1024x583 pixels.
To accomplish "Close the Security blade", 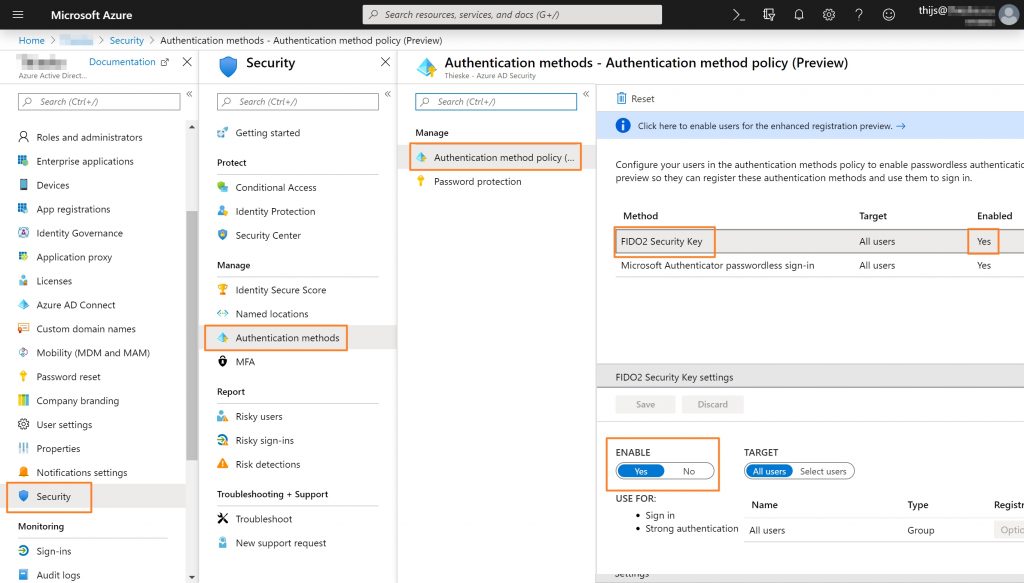I will [385, 61].
